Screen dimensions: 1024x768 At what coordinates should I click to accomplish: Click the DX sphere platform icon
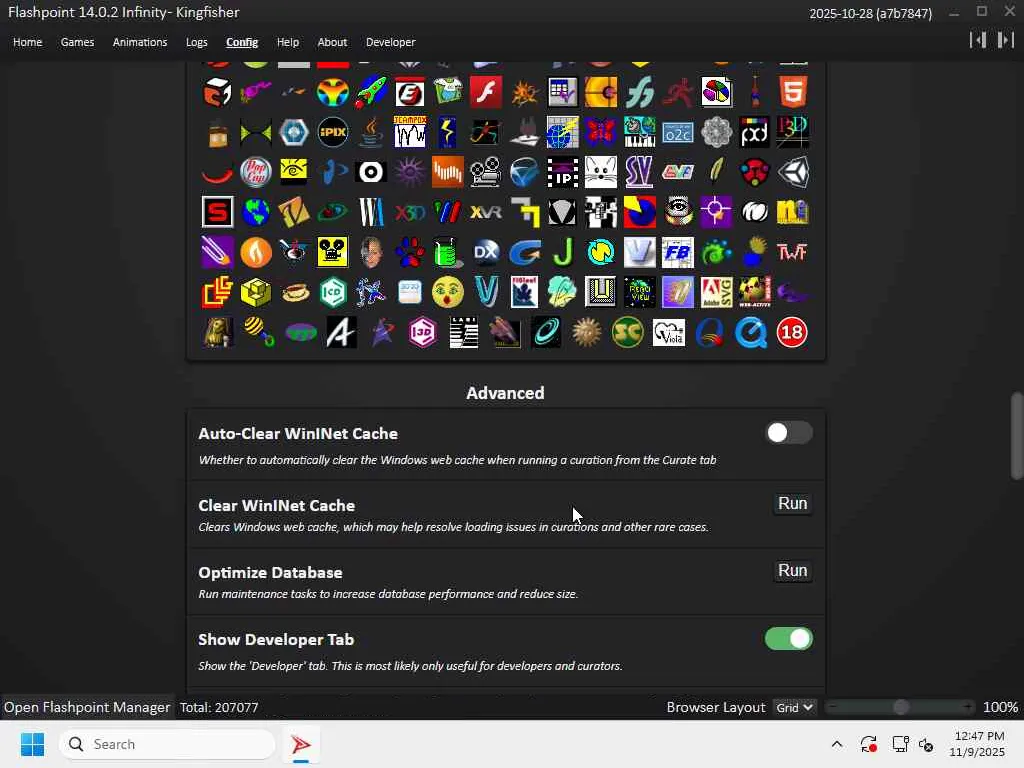[x=486, y=252]
